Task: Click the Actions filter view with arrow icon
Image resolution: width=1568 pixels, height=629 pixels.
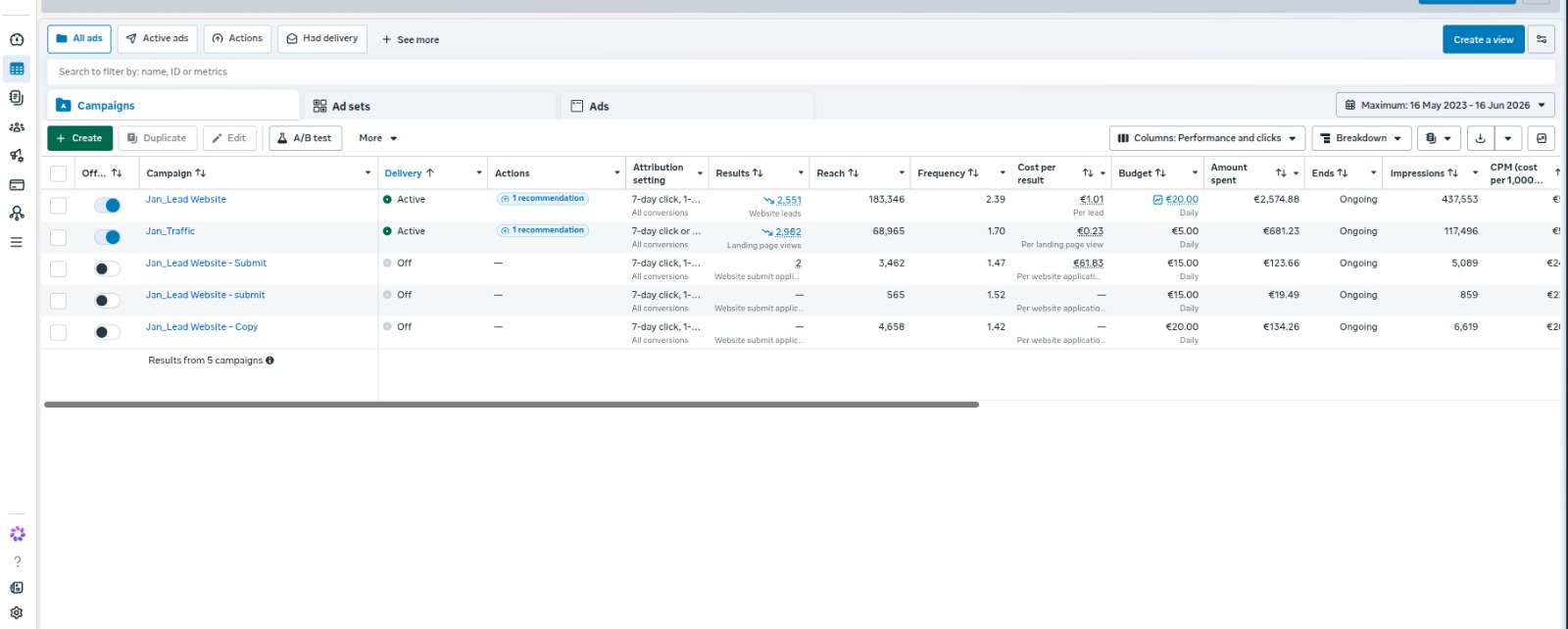Action: tap(237, 39)
